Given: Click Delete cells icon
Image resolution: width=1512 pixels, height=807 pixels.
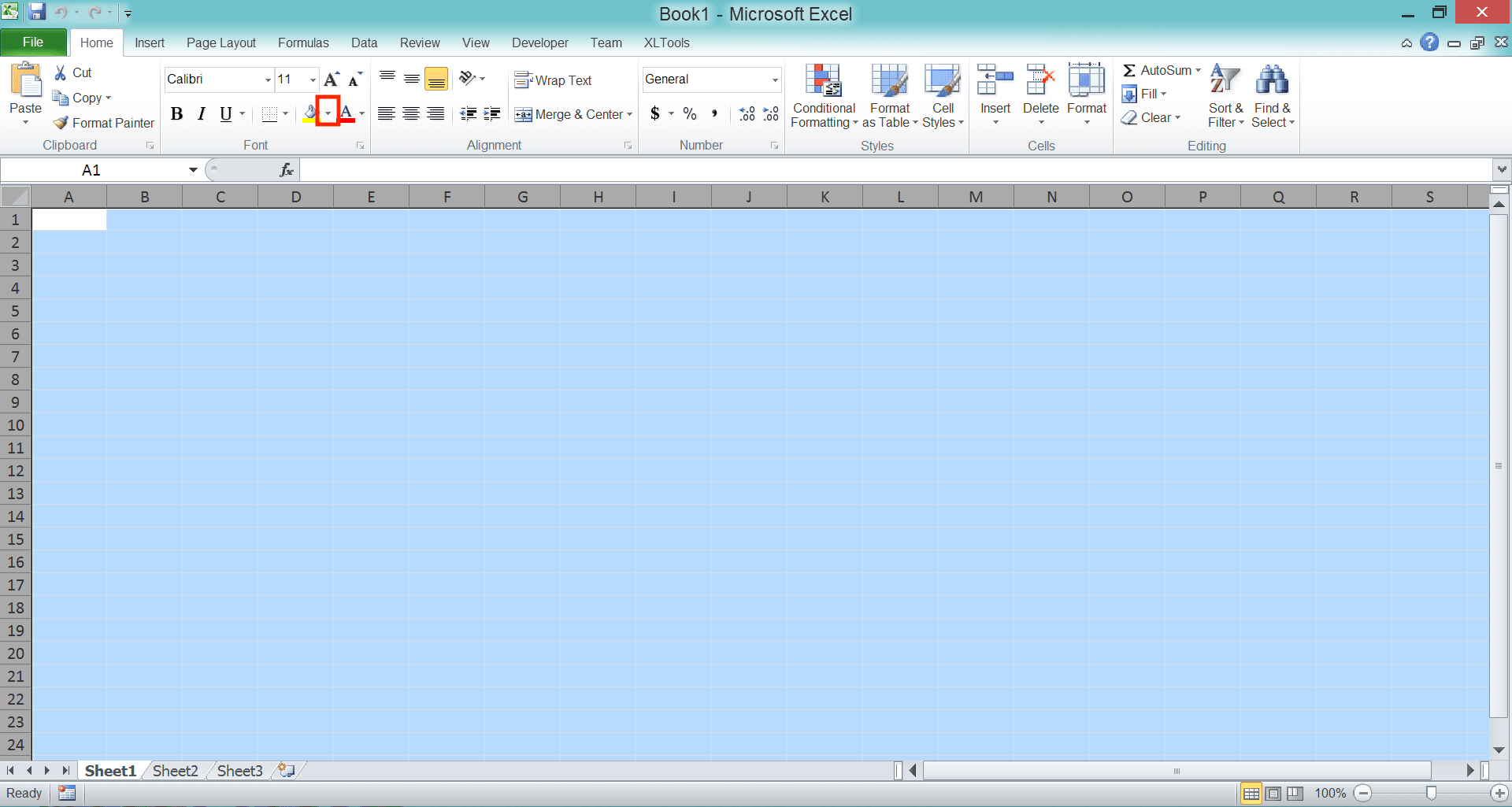Looking at the screenshot, I should [1040, 80].
